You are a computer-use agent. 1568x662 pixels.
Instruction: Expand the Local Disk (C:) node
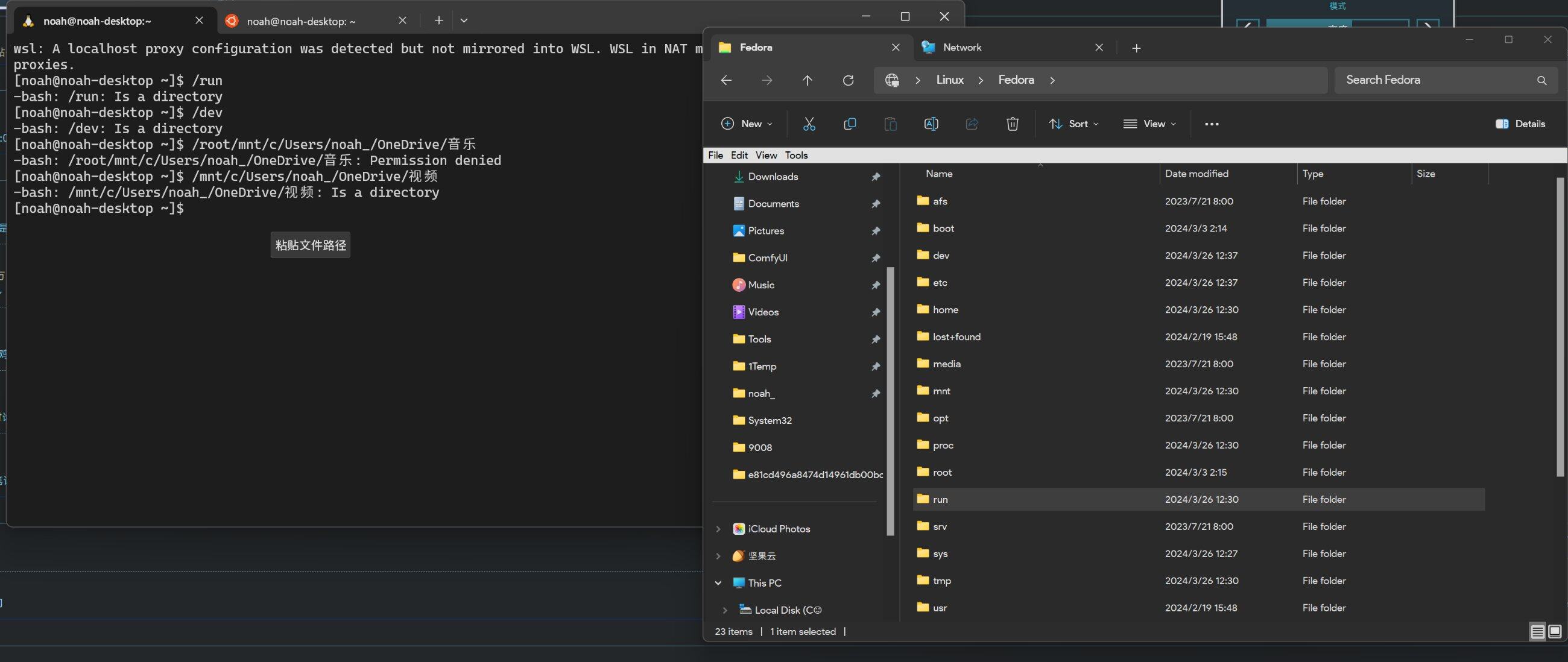(724, 610)
